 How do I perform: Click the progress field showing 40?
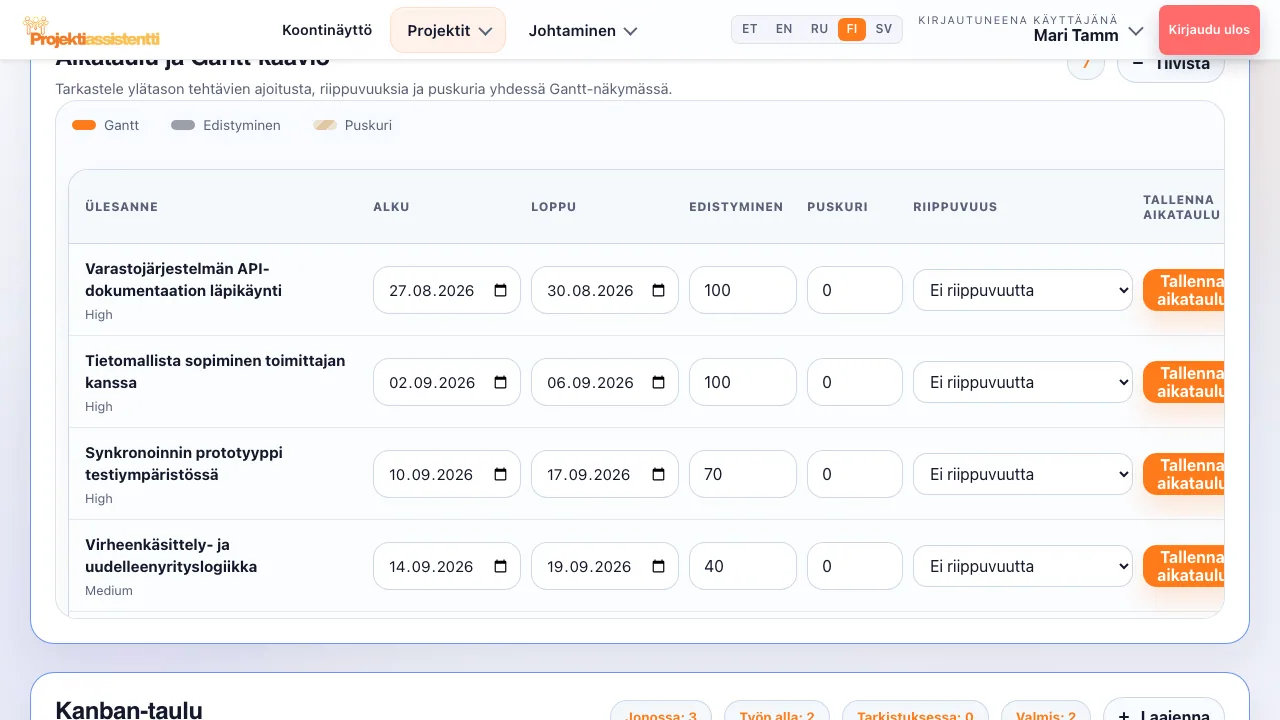coord(743,566)
